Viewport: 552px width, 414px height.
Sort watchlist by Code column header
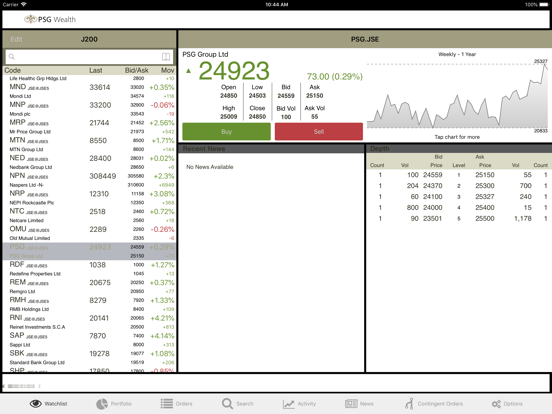pos(12,70)
